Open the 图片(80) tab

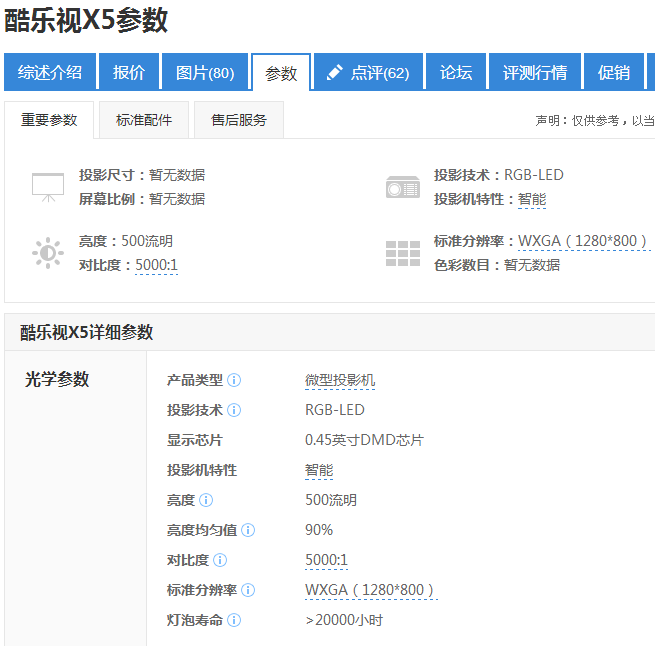[205, 72]
